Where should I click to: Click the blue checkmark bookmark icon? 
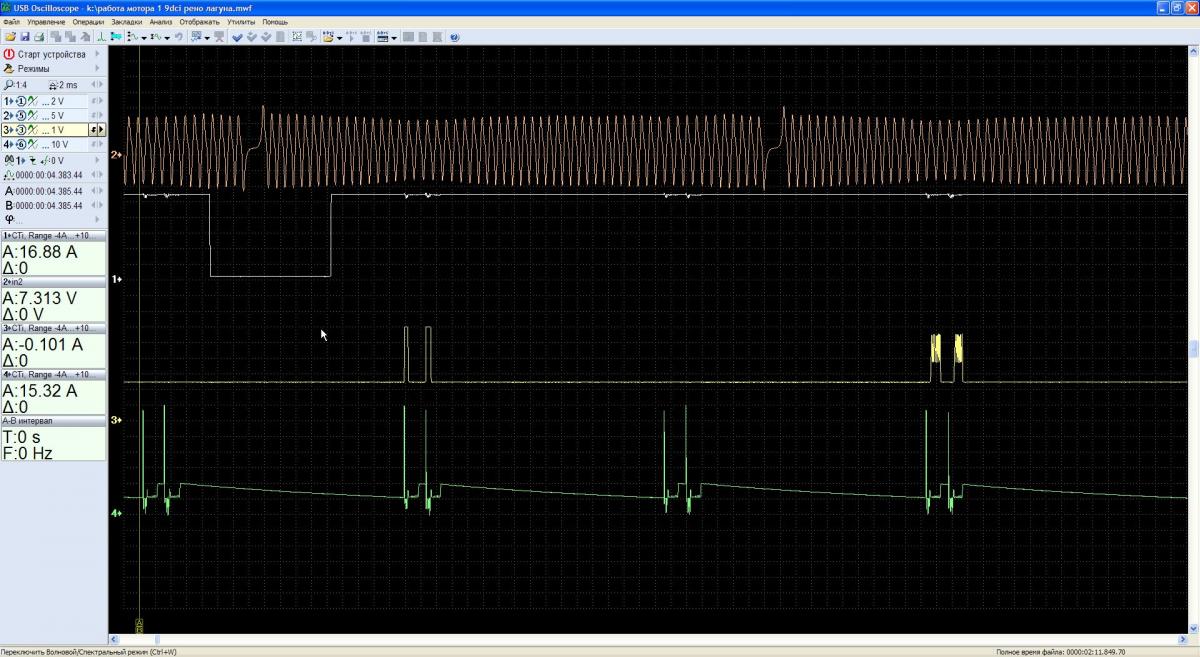(237, 37)
